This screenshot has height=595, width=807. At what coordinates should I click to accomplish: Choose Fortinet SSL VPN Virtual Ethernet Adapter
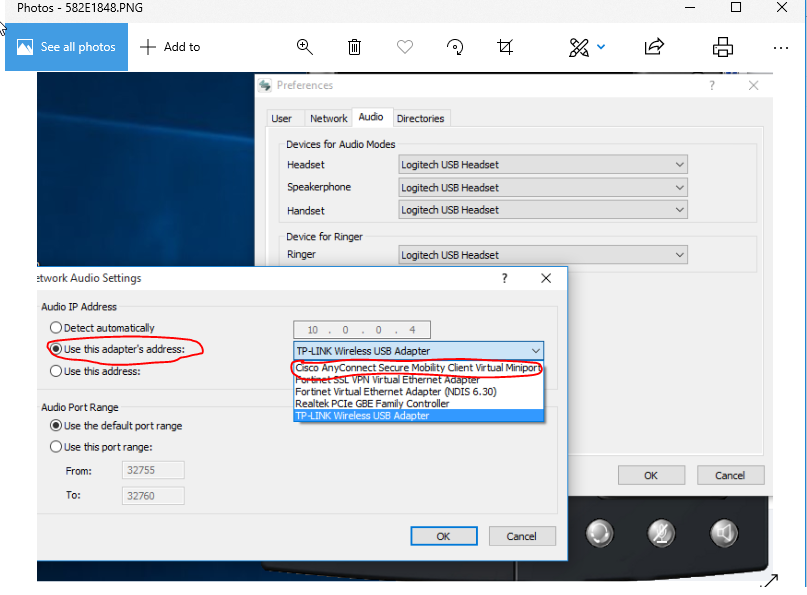(418, 380)
